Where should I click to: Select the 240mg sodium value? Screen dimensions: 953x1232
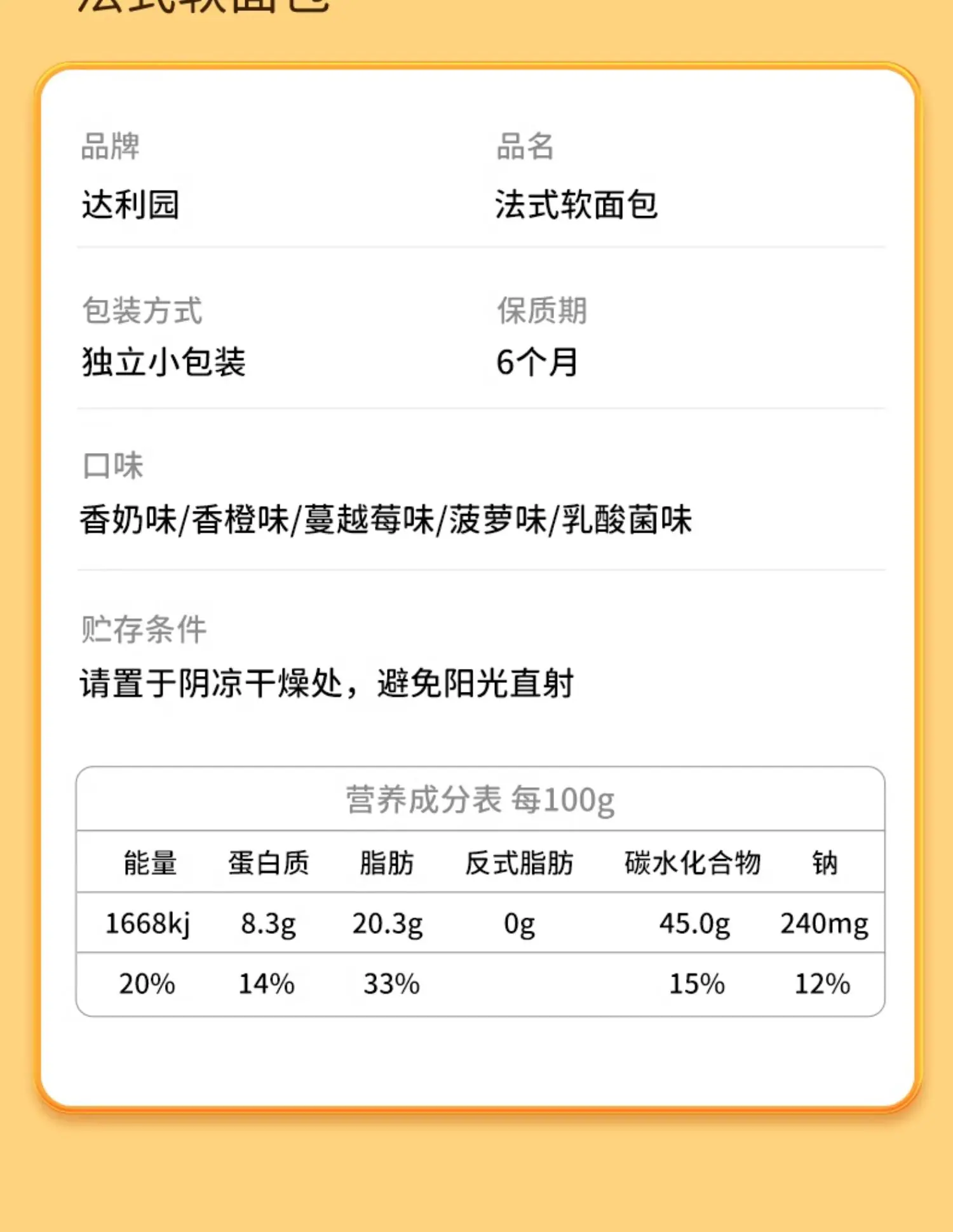pyautogui.click(x=824, y=923)
